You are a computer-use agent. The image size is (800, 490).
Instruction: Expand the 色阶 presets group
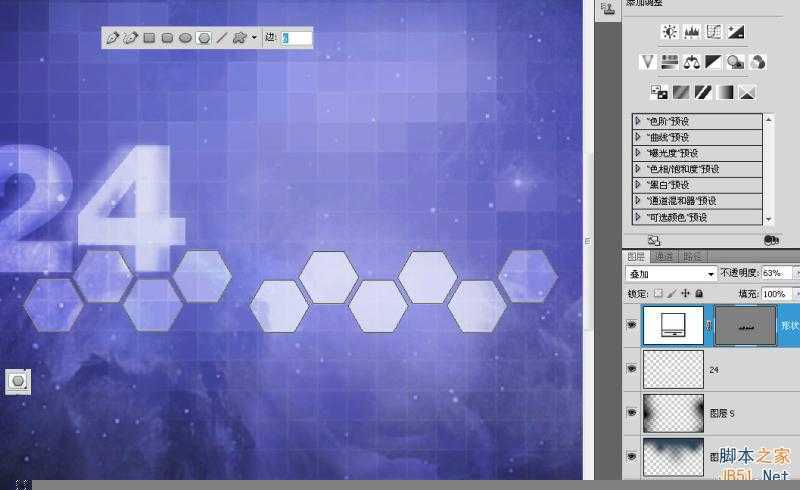(638, 121)
